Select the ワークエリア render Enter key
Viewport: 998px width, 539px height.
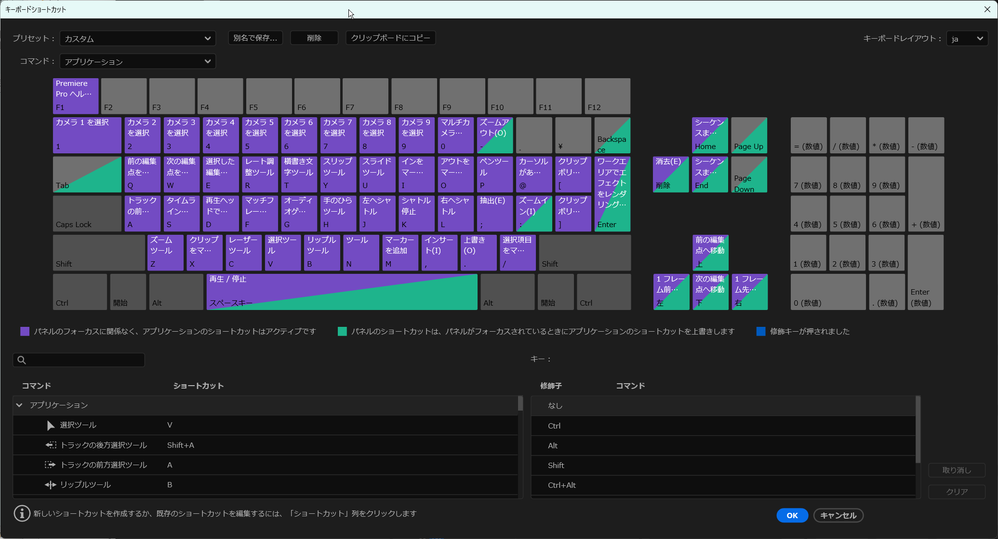[612, 193]
